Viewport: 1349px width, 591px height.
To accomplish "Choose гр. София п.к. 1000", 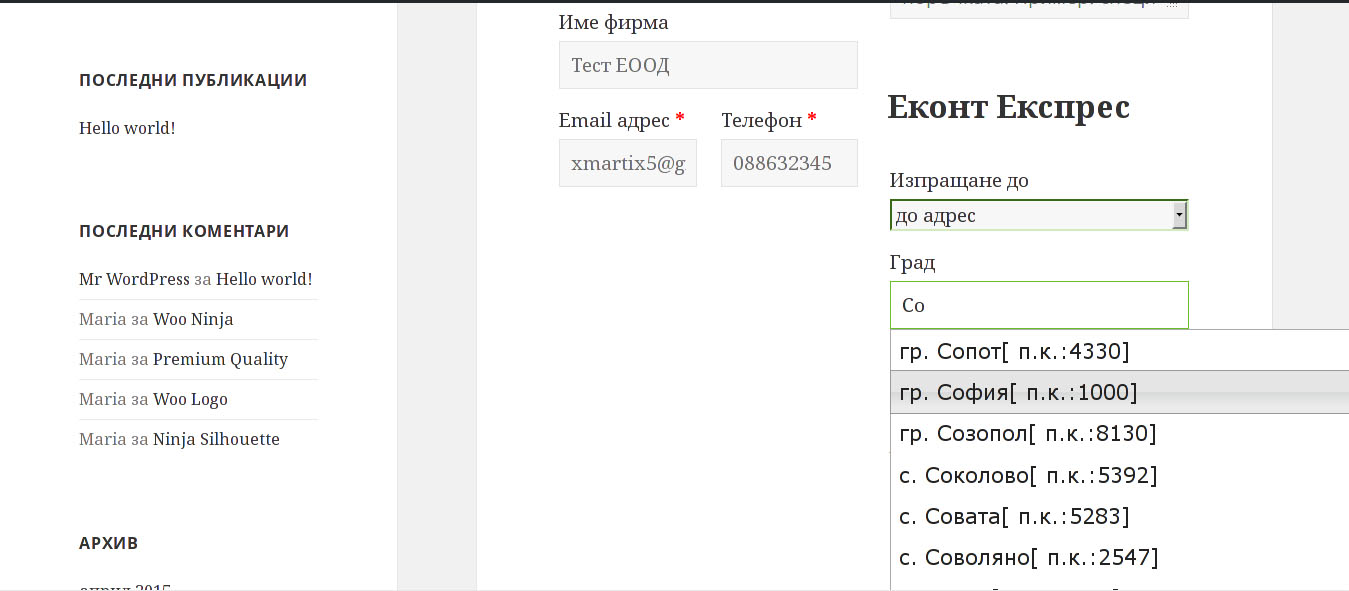I will tap(1119, 392).
